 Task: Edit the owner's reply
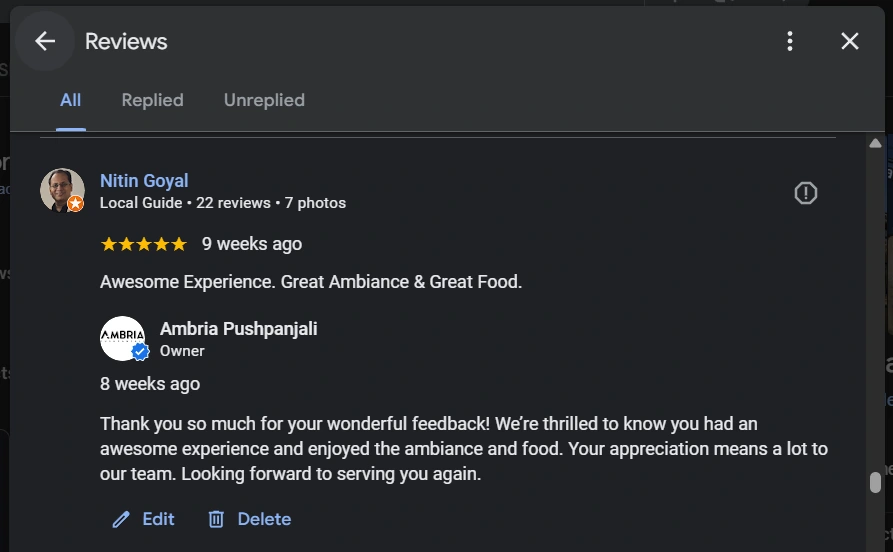coord(143,519)
